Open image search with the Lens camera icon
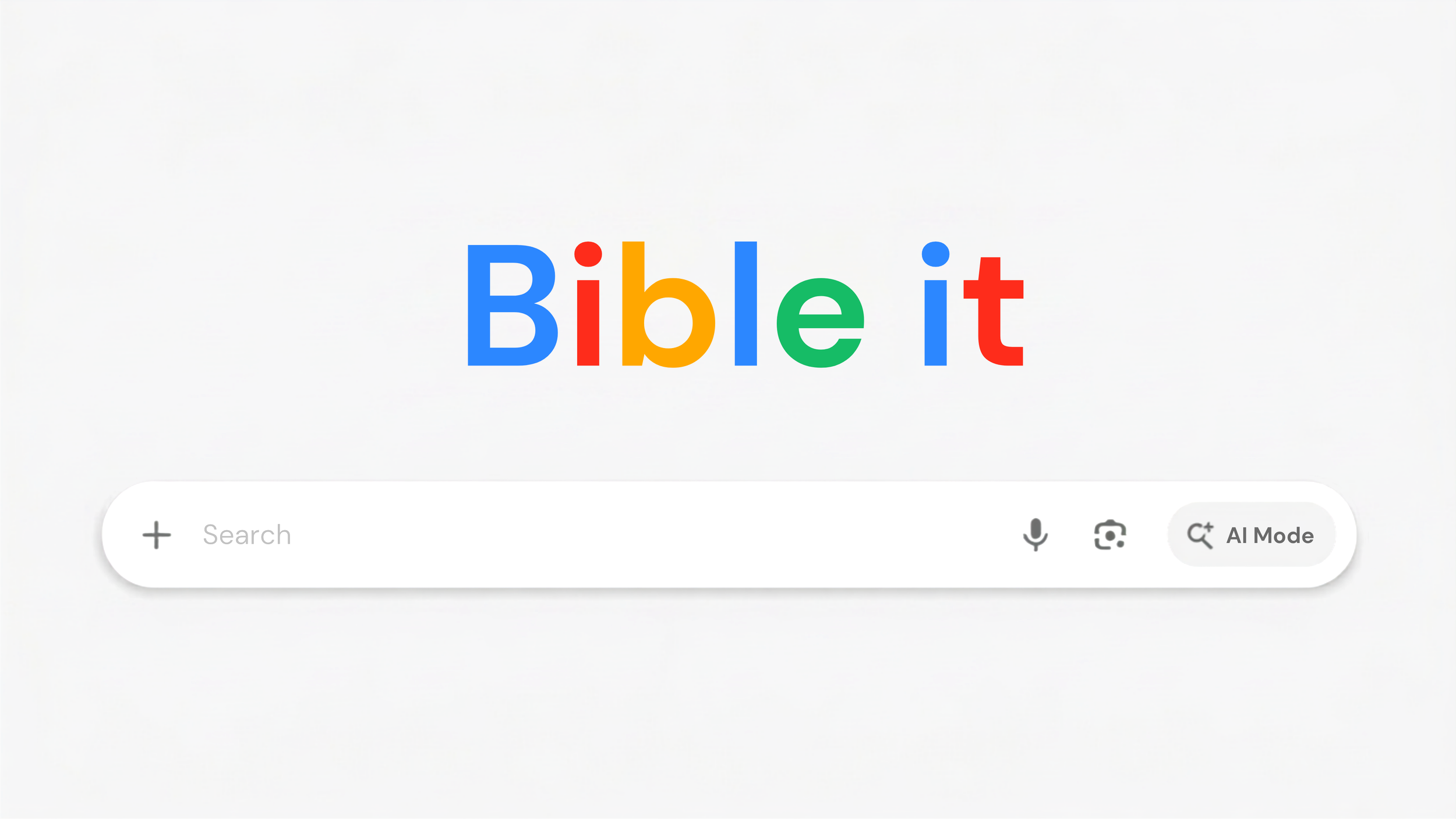Viewport: 1456px width, 819px height. coord(1109,535)
